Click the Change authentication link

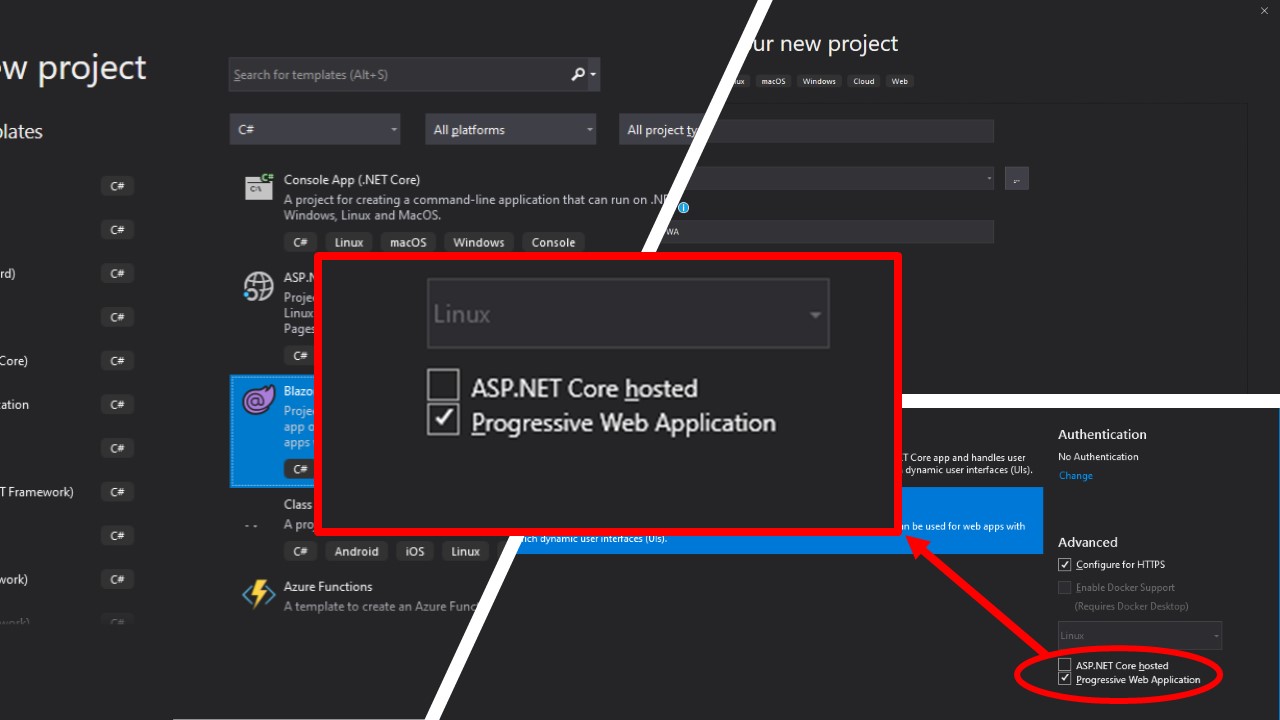coord(1076,475)
